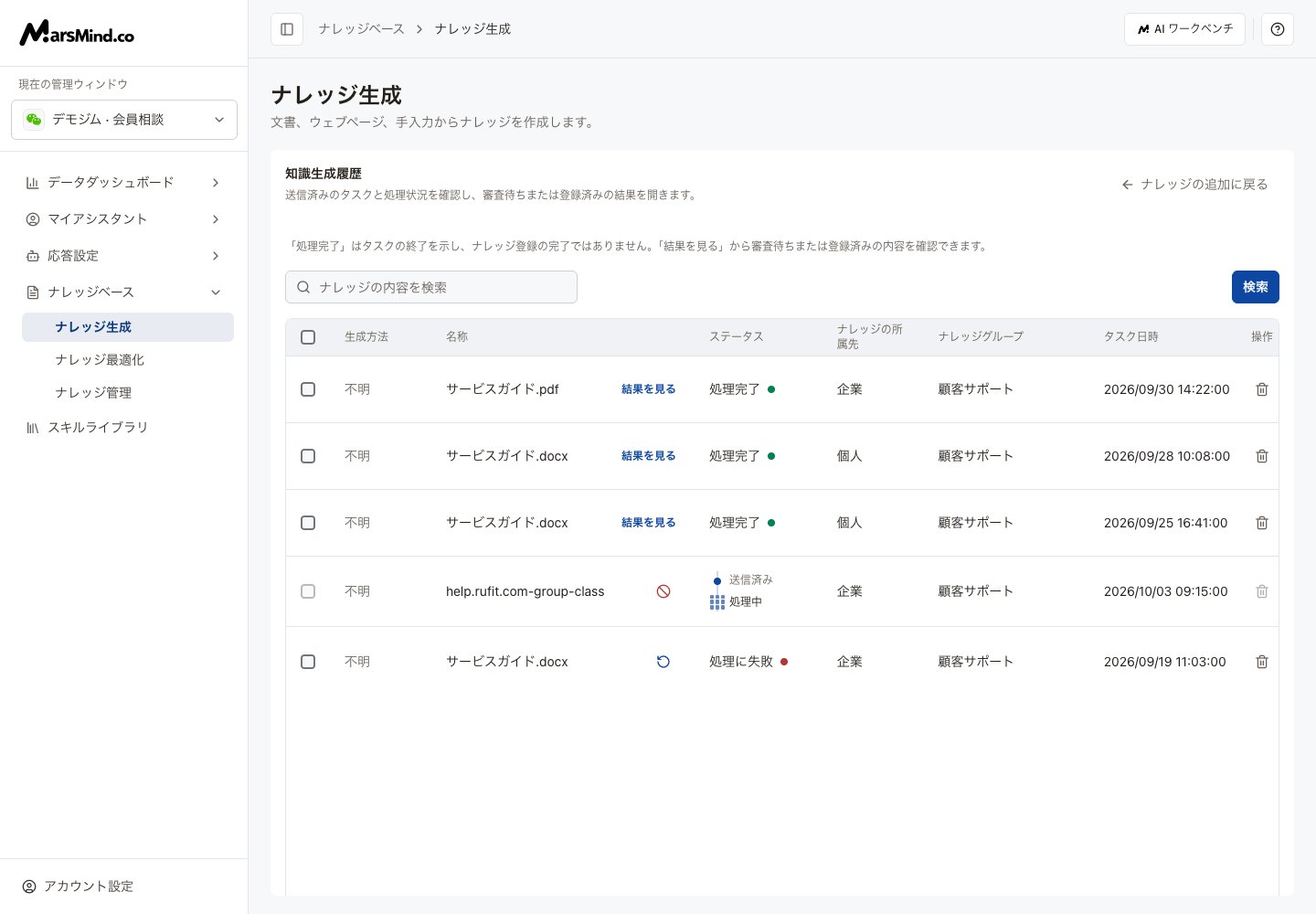Image resolution: width=1316 pixels, height=914 pixels.
Task: Expand データダッシュボード chevron
Action: coord(216,183)
